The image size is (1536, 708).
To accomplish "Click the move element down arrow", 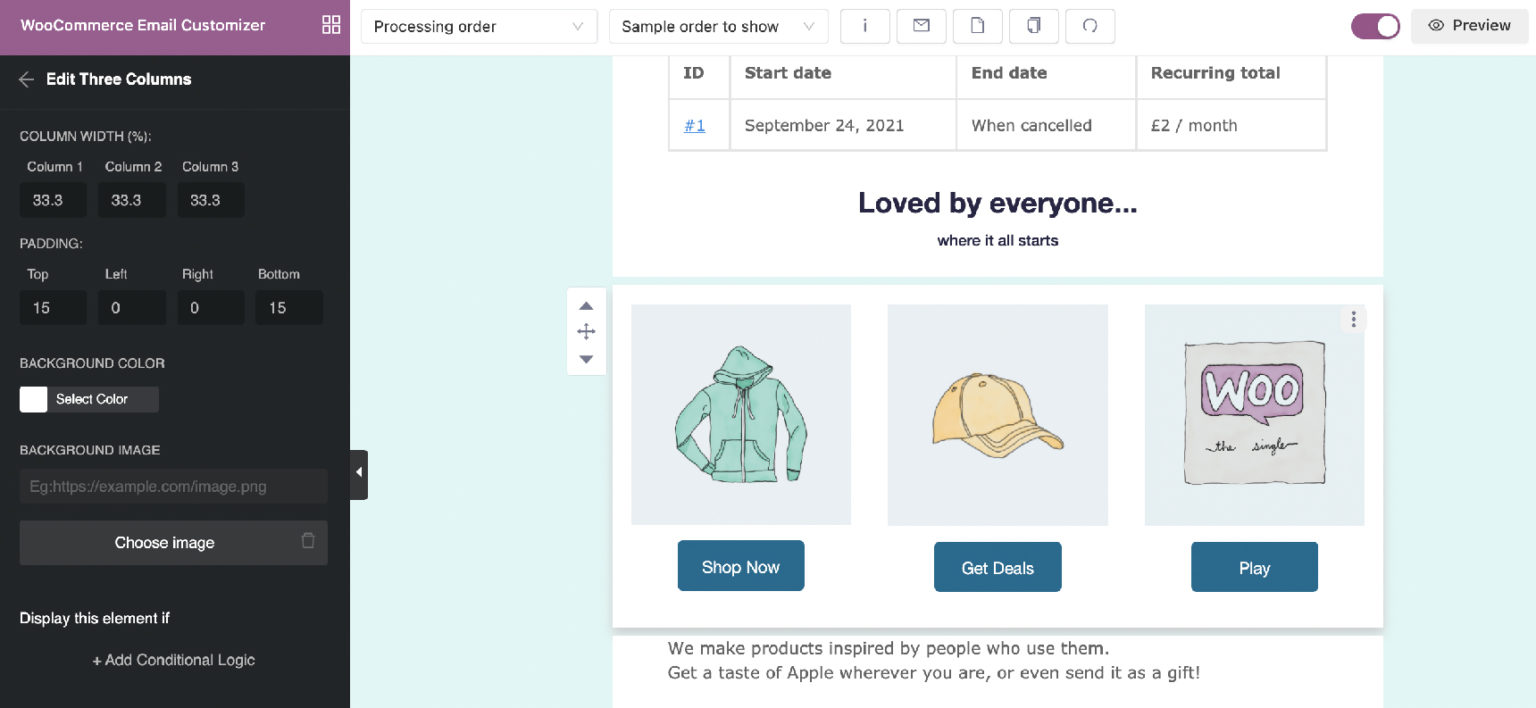I will click(586, 358).
